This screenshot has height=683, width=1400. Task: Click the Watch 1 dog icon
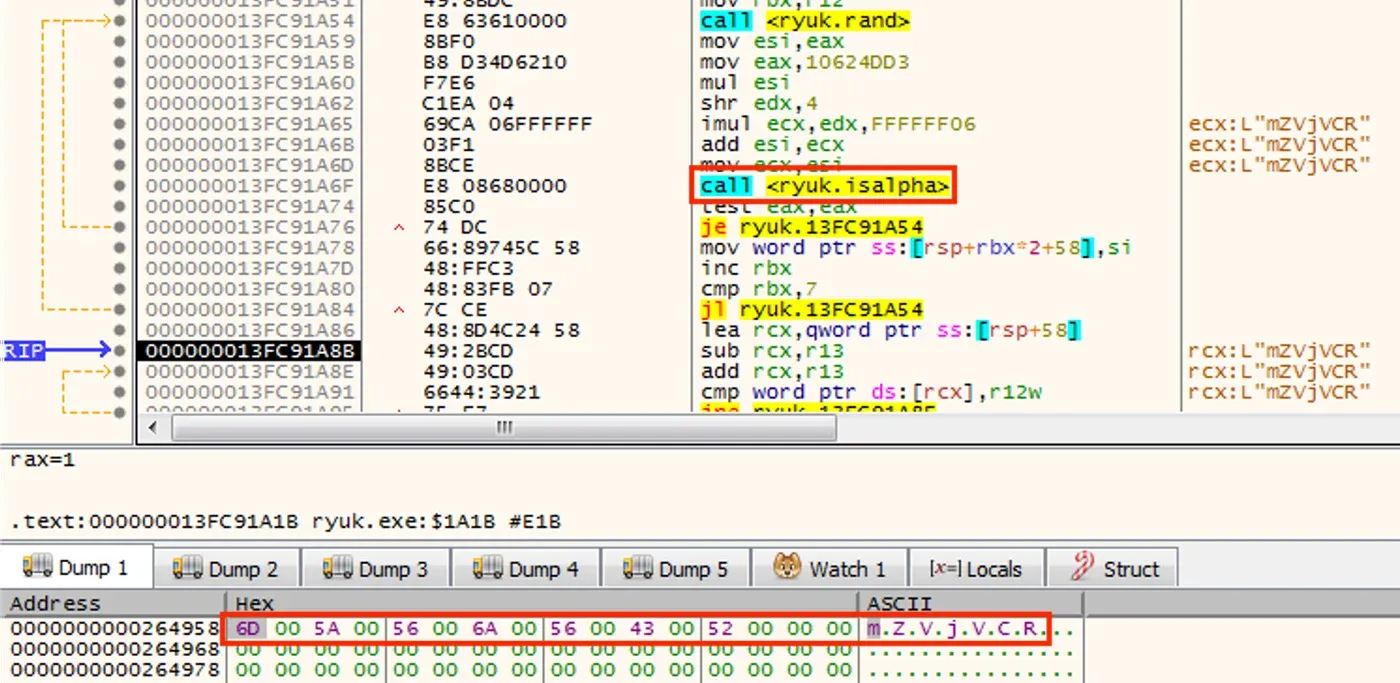click(x=788, y=567)
